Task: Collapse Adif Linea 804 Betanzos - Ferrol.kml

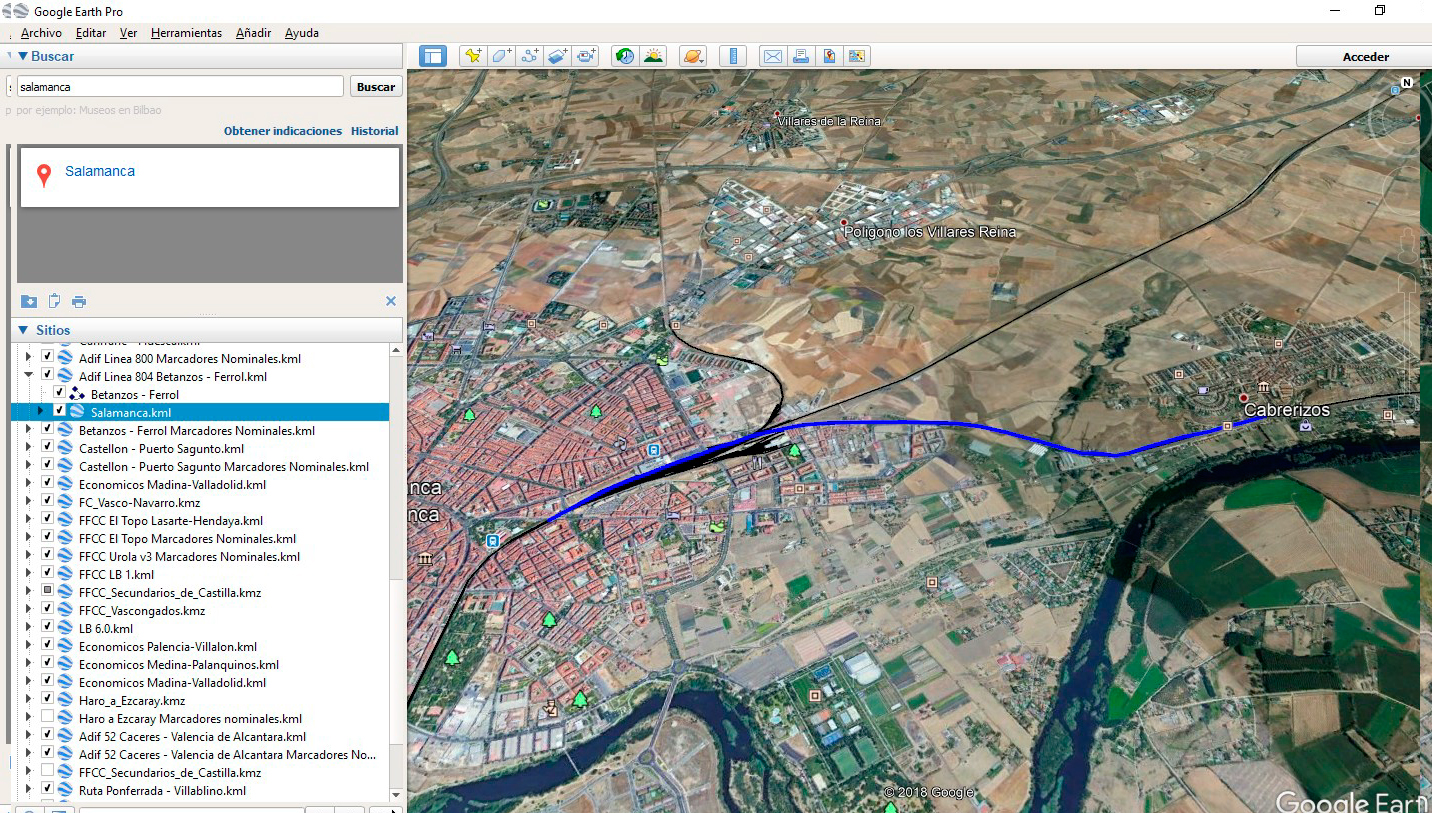Action: 28,375
